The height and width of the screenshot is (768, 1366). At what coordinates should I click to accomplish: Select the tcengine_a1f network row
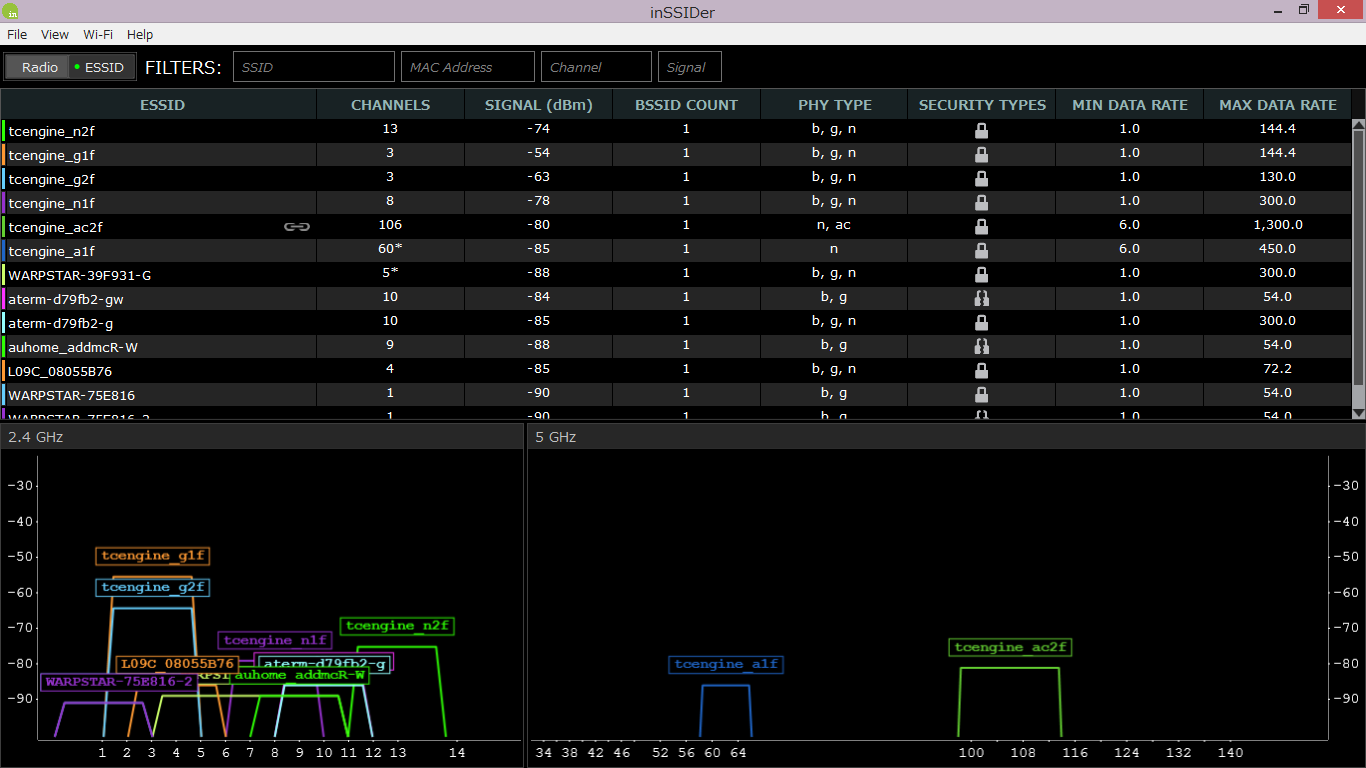(x=676, y=250)
